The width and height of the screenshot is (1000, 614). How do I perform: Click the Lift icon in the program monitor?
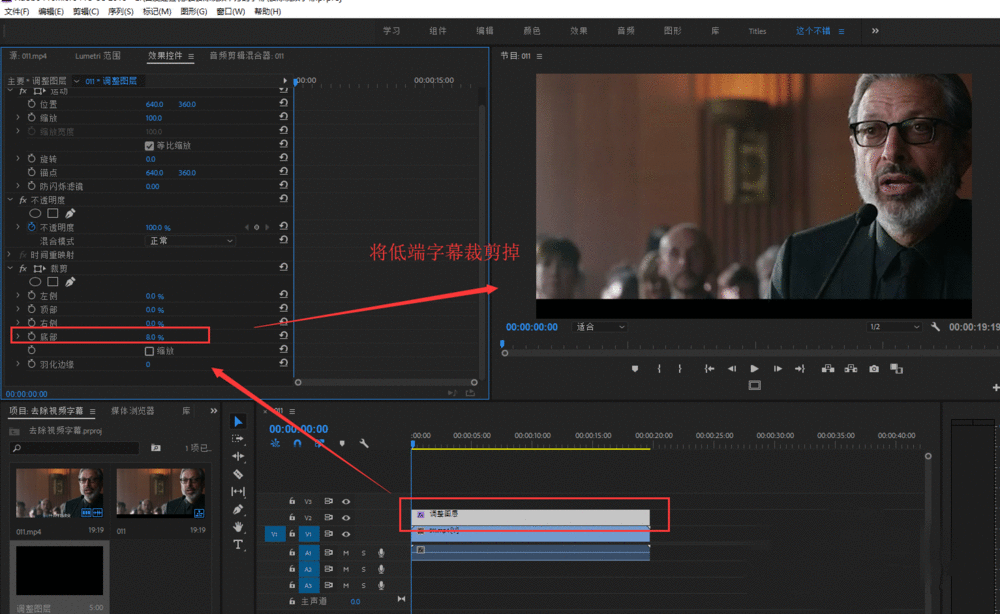(x=829, y=368)
